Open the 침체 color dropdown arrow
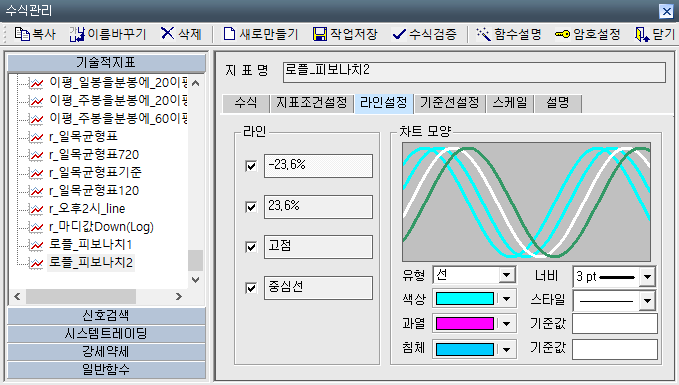Image resolution: width=679 pixels, height=385 pixels. 506,349
